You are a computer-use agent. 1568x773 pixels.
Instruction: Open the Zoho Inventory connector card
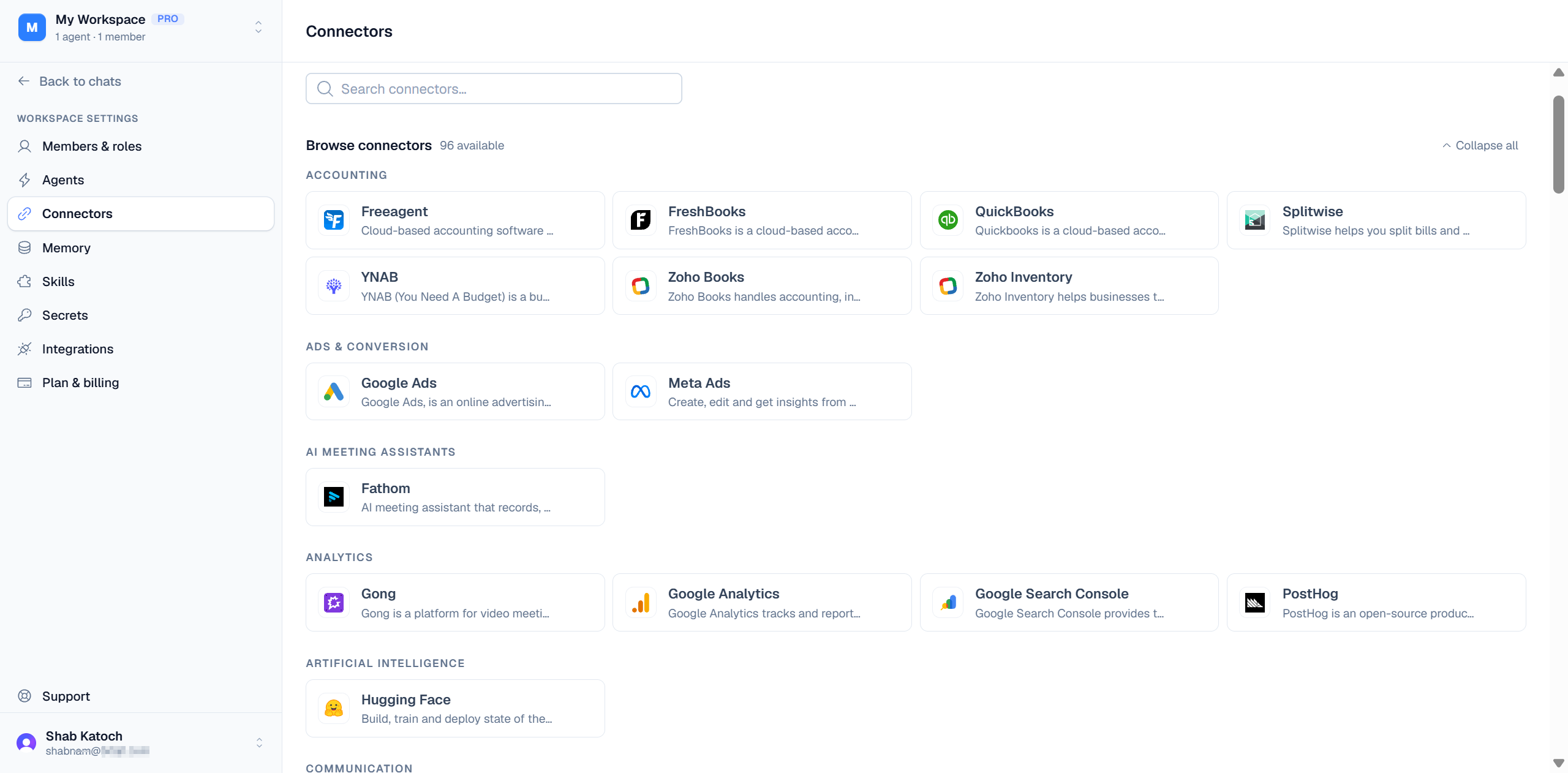pos(1069,286)
